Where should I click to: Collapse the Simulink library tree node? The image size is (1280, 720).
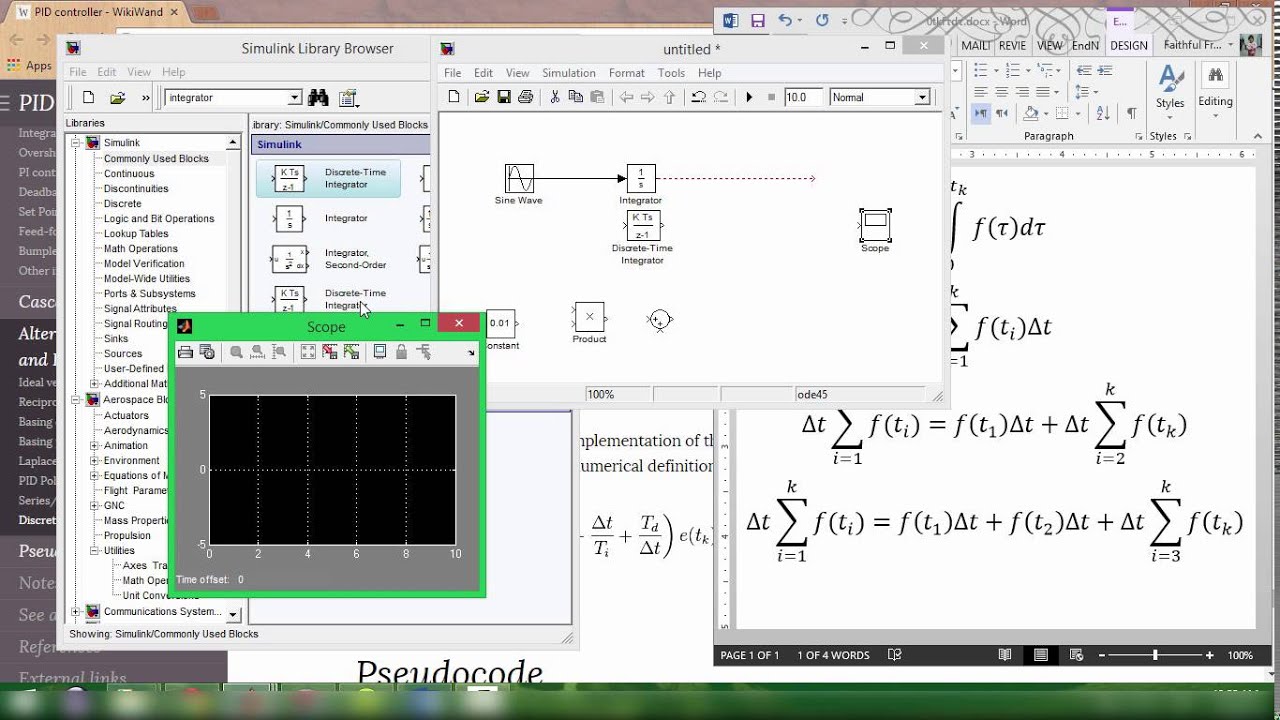pyautogui.click(x=75, y=143)
